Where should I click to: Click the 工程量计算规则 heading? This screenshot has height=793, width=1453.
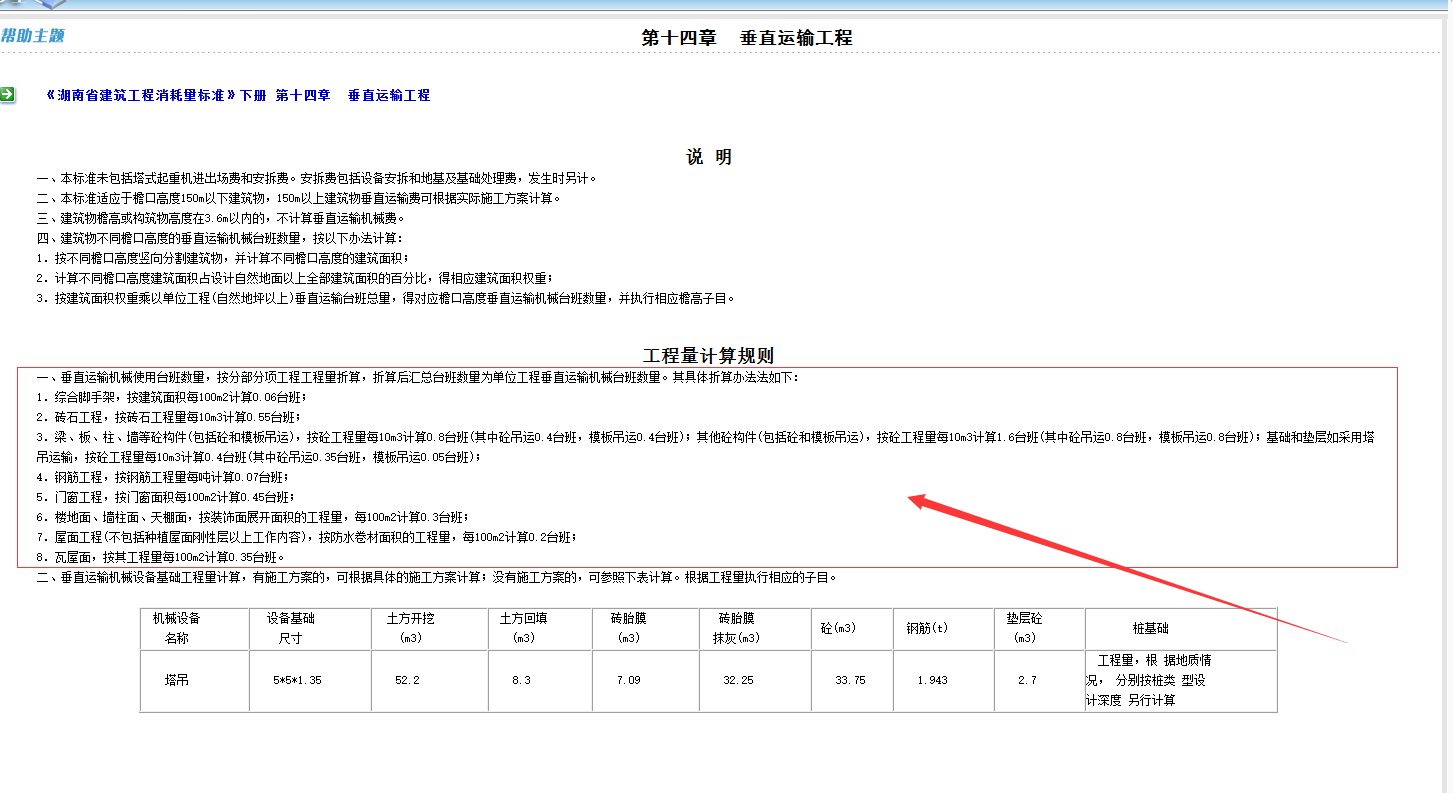(708, 356)
